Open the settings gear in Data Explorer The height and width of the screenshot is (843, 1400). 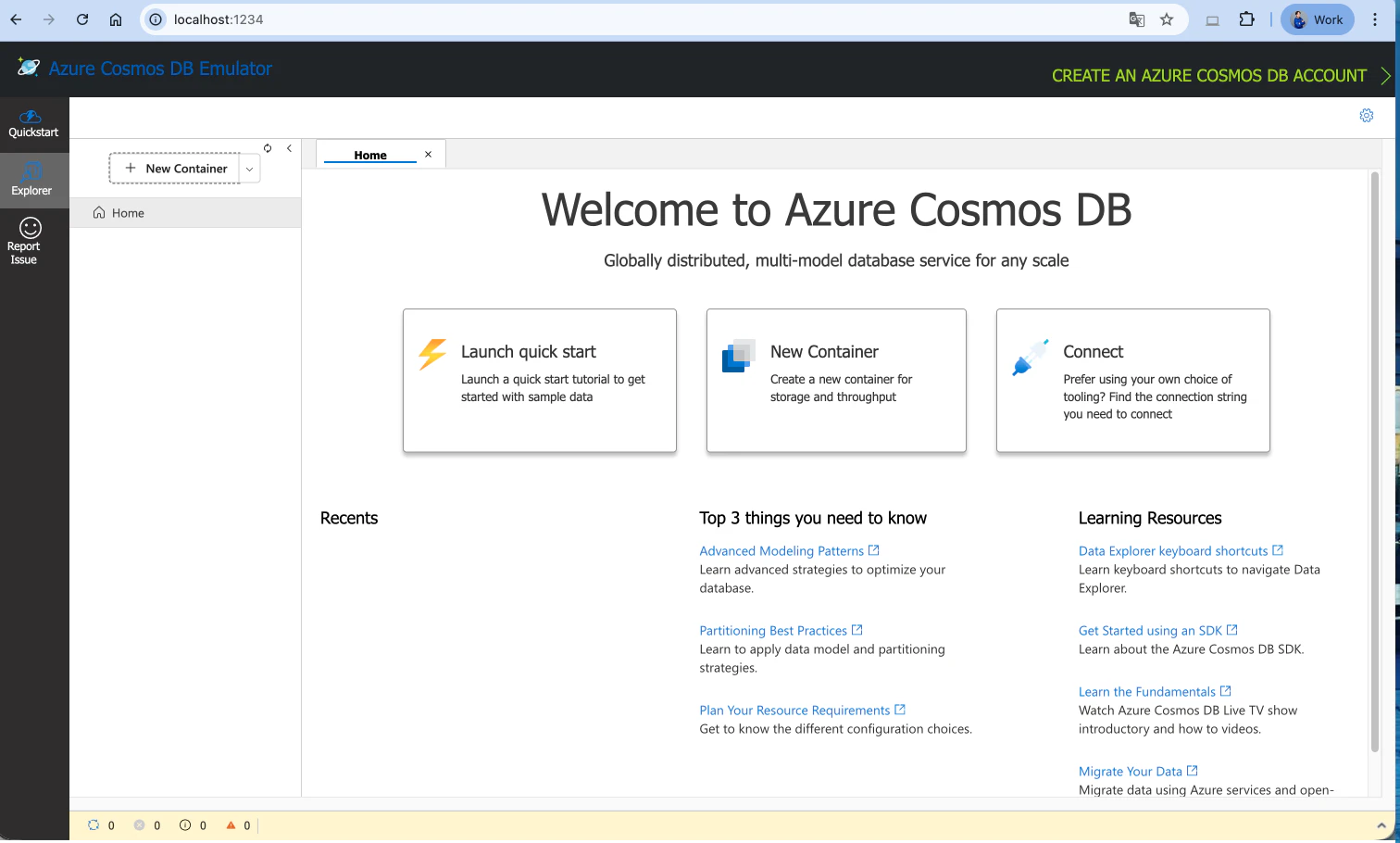(x=1367, y=116)
